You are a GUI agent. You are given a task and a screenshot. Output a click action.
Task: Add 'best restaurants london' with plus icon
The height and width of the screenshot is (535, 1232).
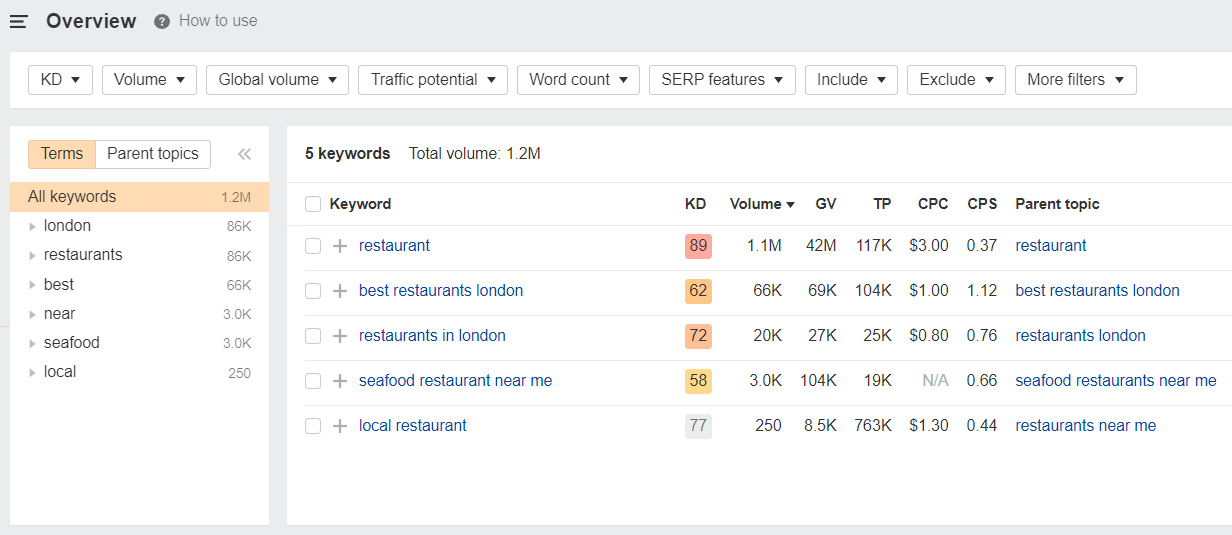[340, 291]
